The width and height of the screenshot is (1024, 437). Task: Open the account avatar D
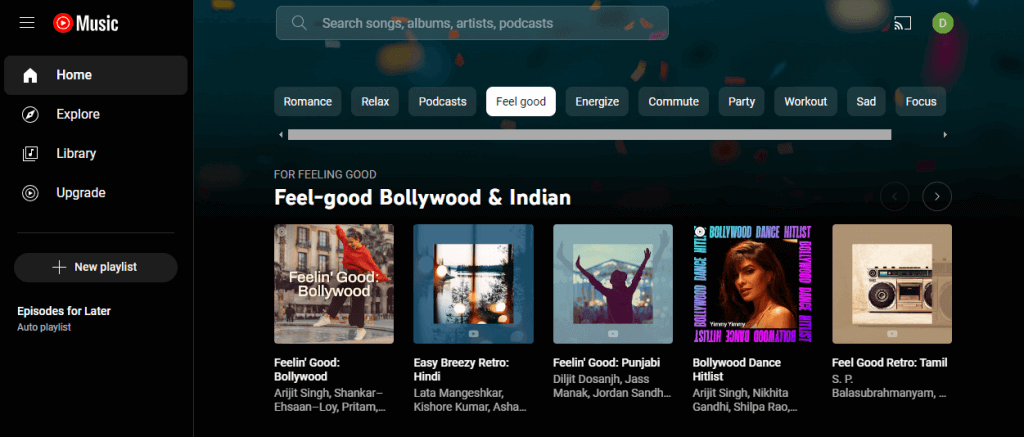point(942,24)
